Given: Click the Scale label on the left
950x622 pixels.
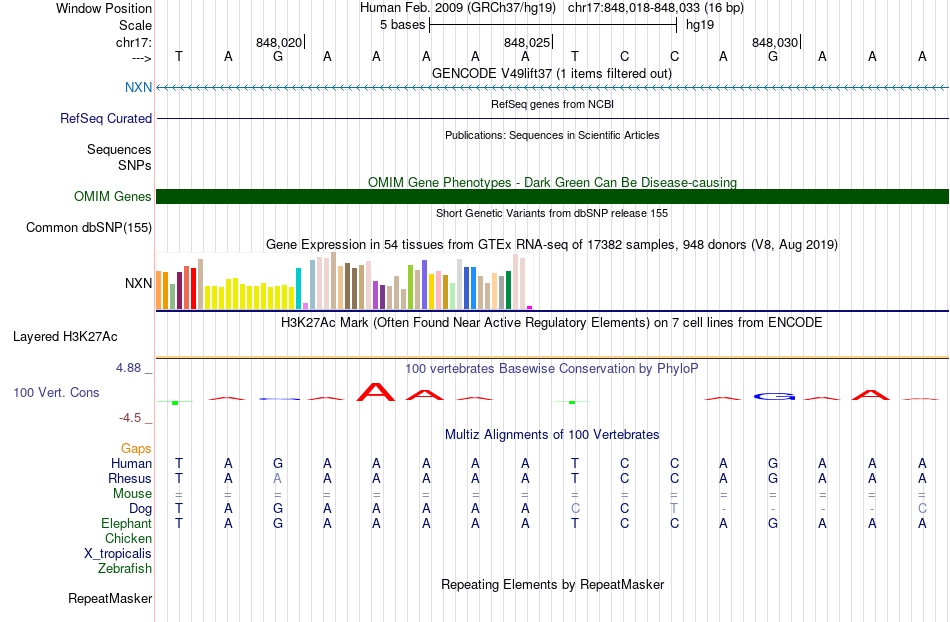Looking at the screenshot, I should tap(136, 25).
